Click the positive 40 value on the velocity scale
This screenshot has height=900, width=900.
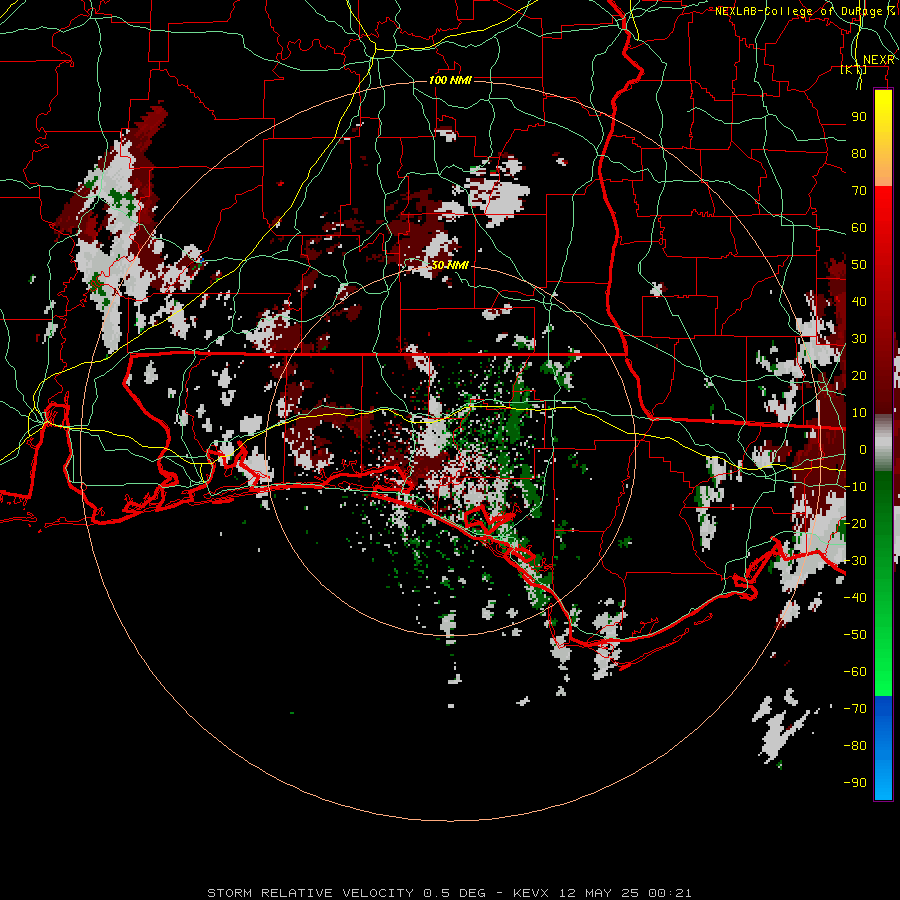859,302
